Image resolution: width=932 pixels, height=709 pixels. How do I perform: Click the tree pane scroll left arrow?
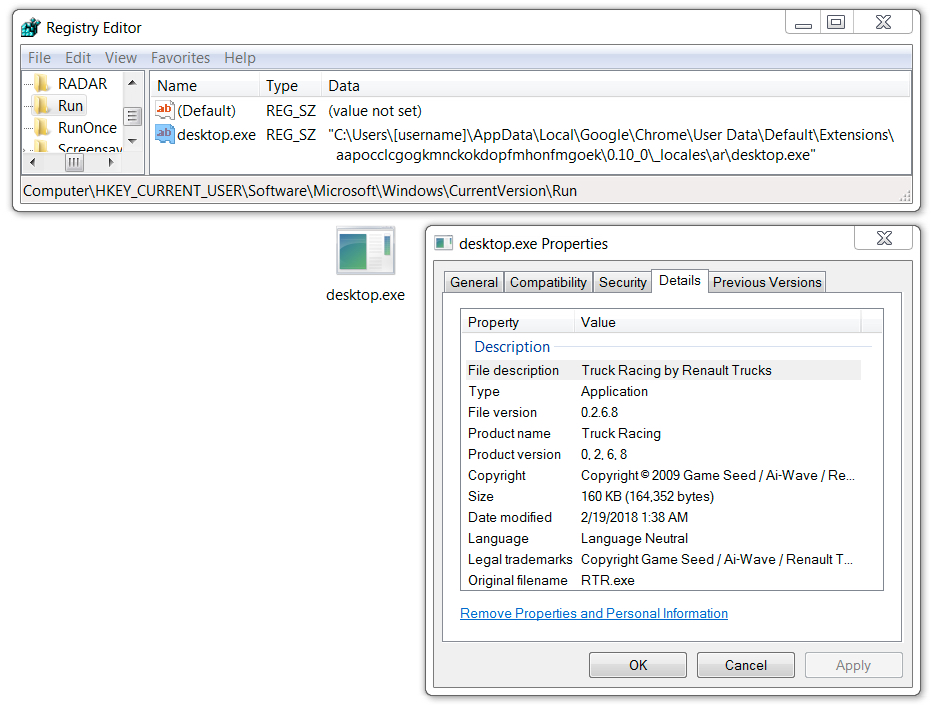[x=32, y=162]
